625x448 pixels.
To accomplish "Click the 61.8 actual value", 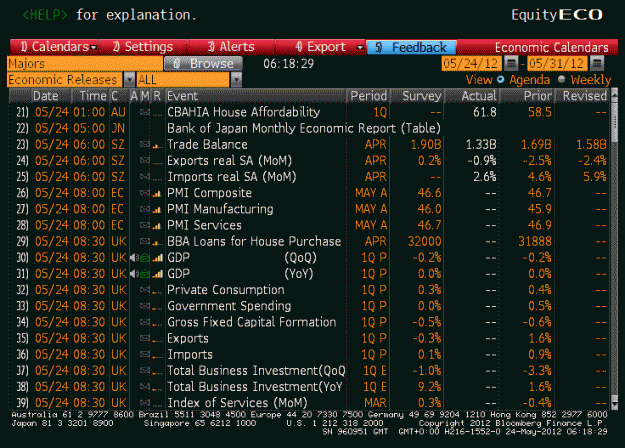I will 485,112.
